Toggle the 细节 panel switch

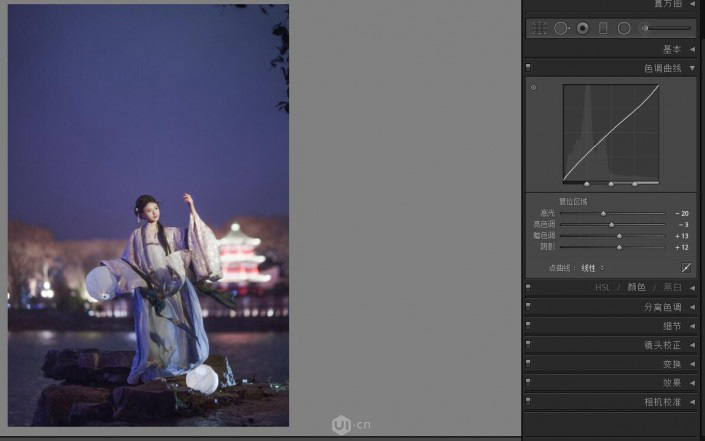pyautogui.click(x=528, y=326)
